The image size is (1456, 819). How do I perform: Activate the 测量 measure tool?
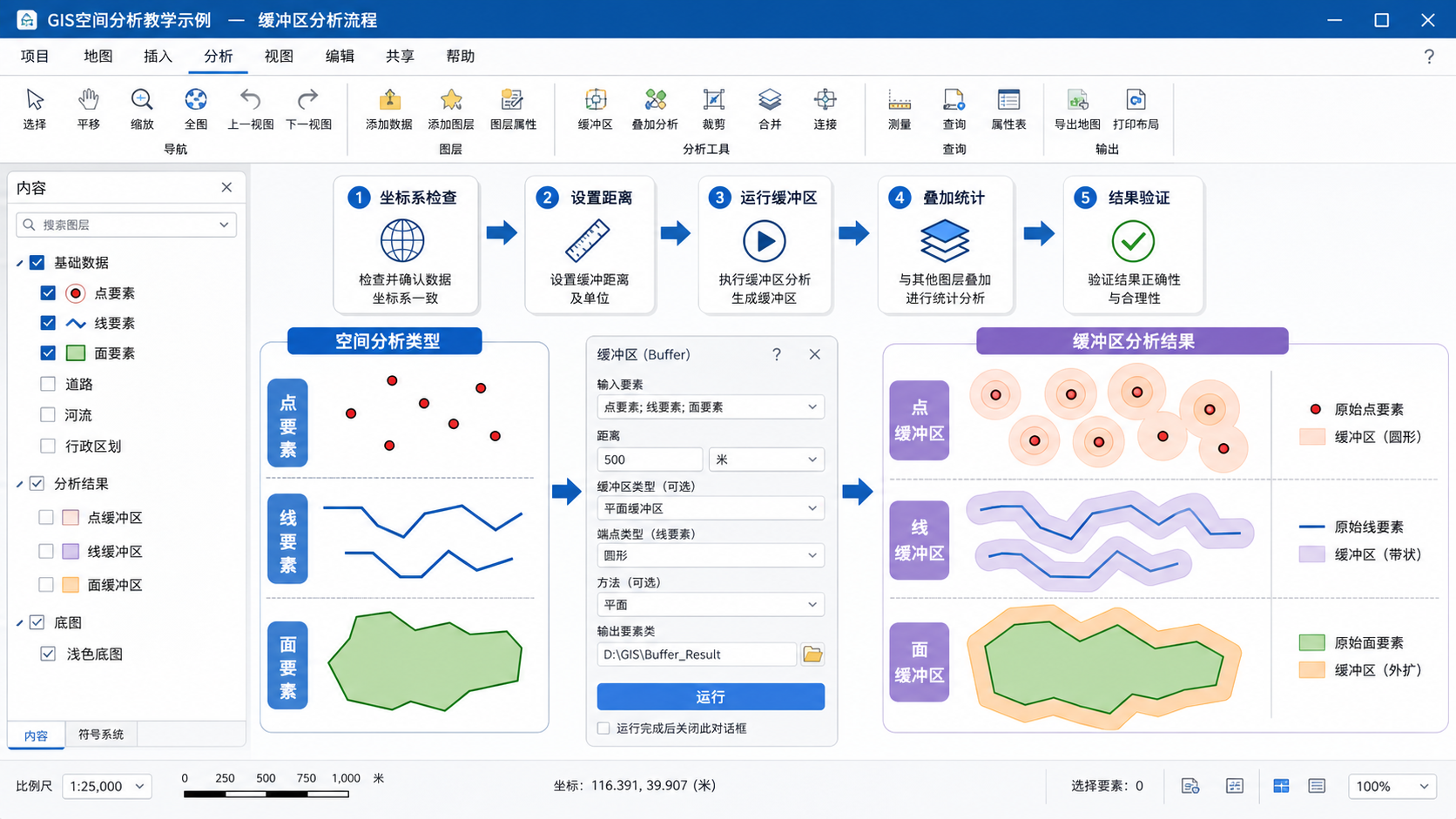point(900,109)
